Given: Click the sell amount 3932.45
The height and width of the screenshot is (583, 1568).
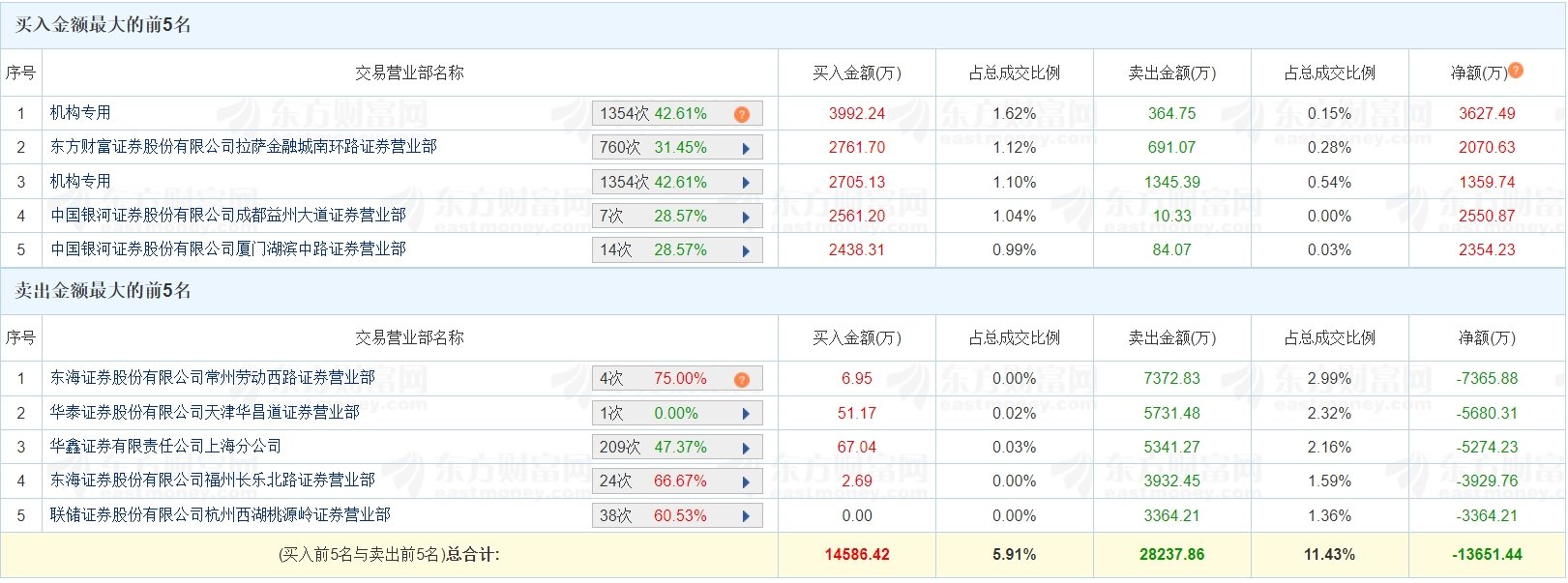Looking at the screenshot, I should [x=1172, y=481].
